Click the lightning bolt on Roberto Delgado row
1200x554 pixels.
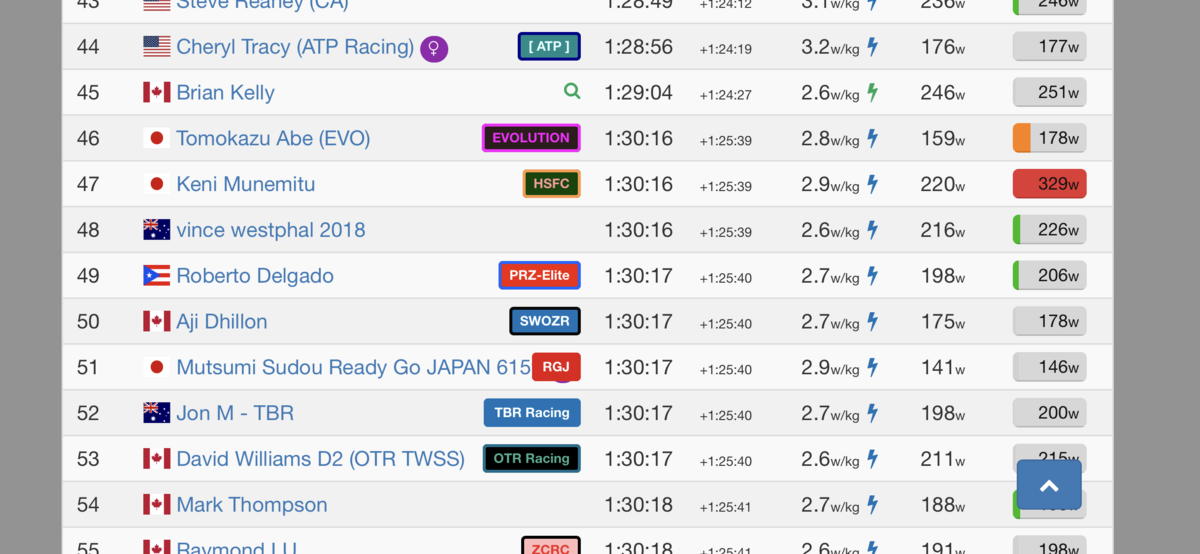[x=872, y=276]
